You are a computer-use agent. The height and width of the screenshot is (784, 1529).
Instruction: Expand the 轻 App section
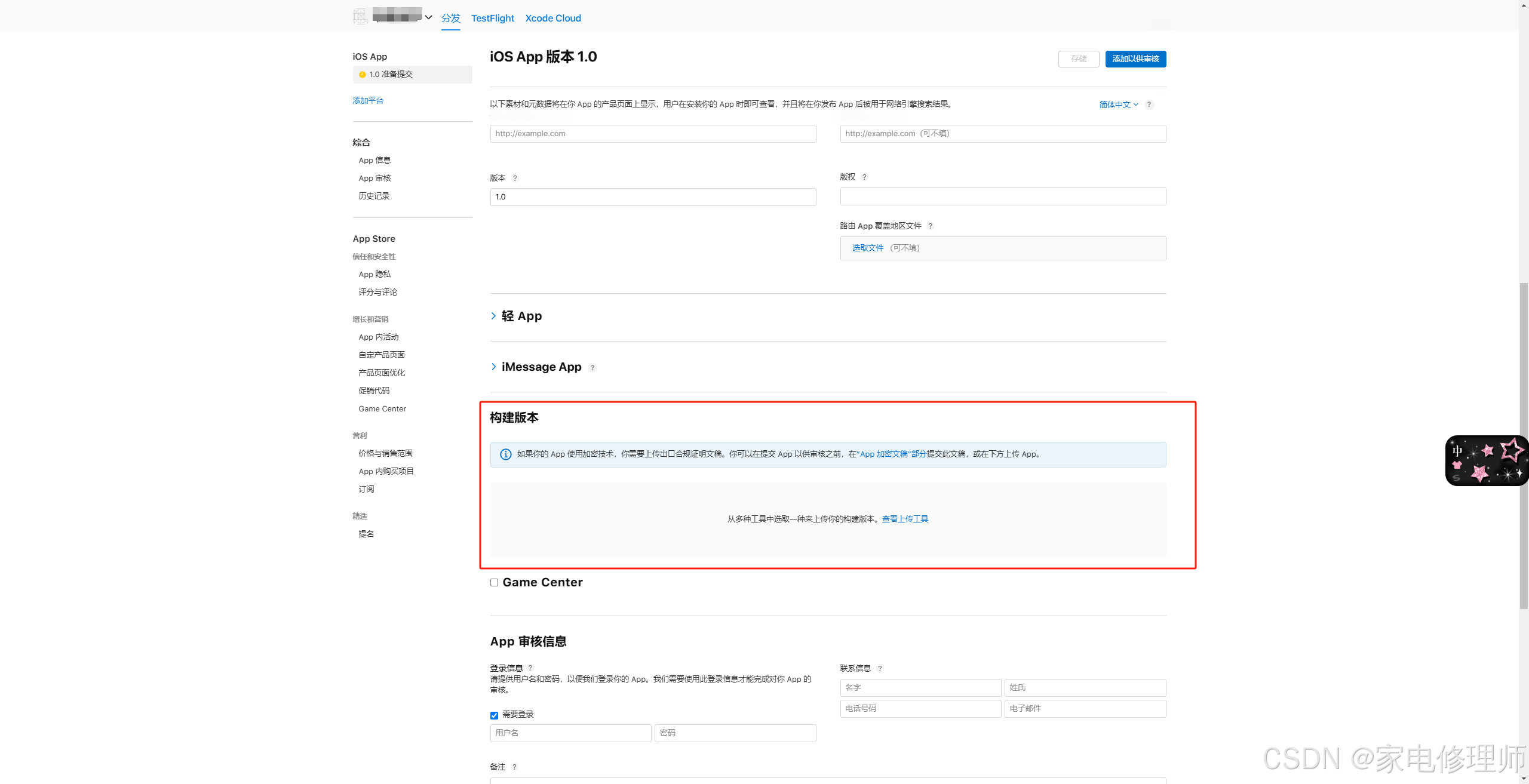pos(493,316)
